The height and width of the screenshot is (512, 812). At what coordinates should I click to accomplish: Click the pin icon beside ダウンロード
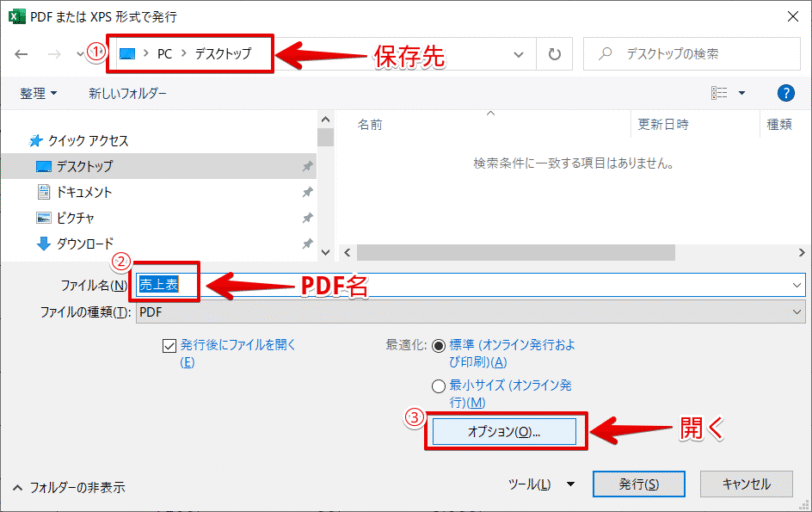pyautogui.click(x=307, y=243)
